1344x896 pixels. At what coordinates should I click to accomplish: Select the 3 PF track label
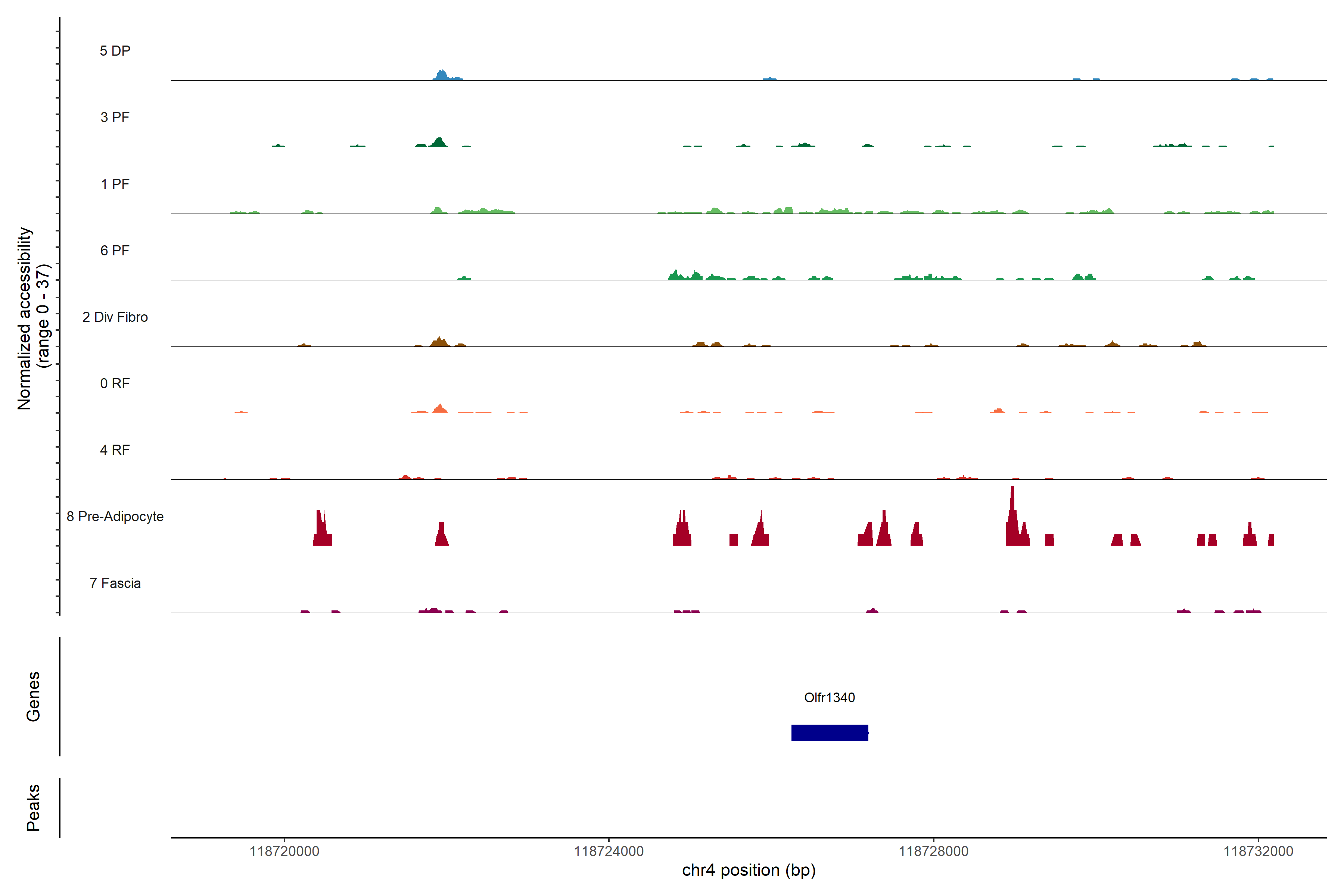click(x=115, y=117)
